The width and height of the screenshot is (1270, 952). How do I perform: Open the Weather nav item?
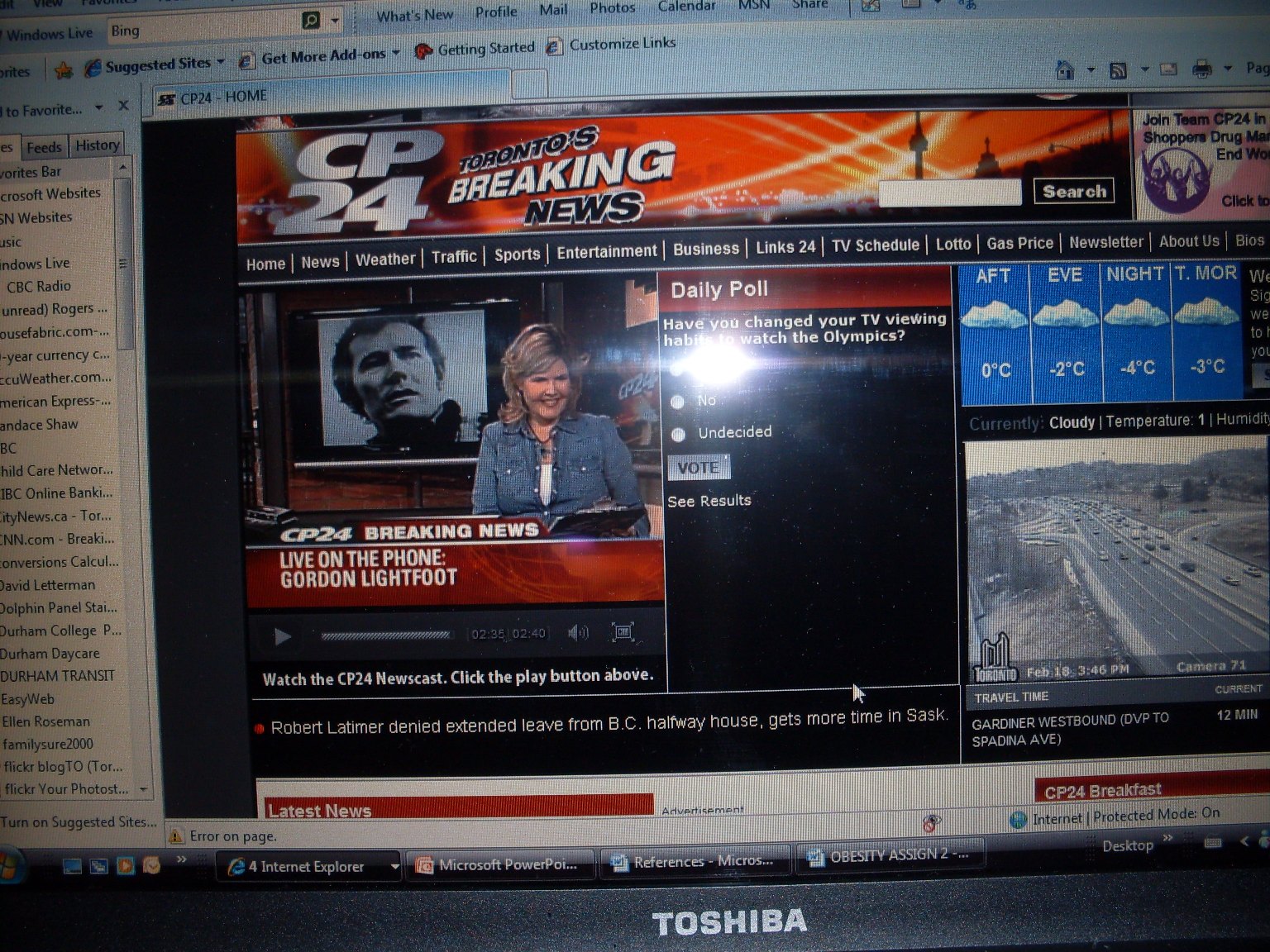(384, 259)
